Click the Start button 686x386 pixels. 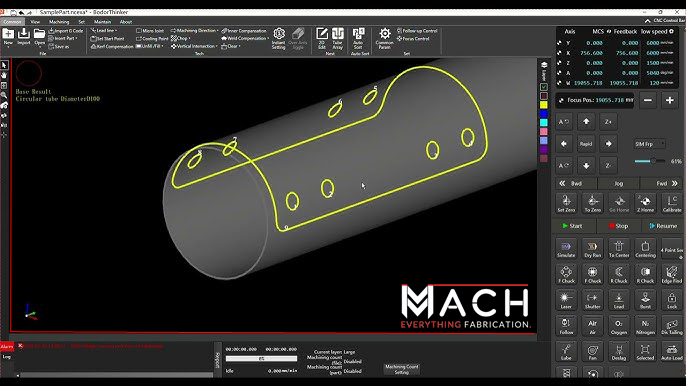[x=573, y=226]
